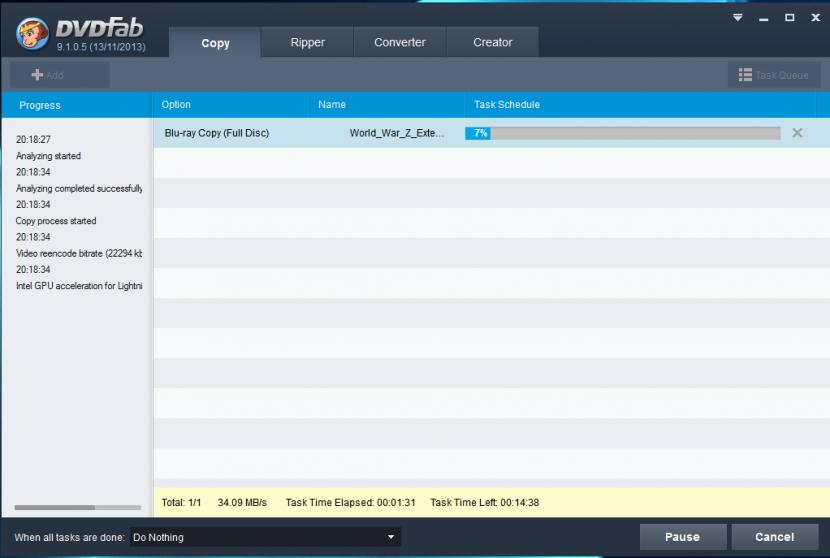Click the 20:18:27 timestamp in log
The image size is (830, 558).
point(33,139)
